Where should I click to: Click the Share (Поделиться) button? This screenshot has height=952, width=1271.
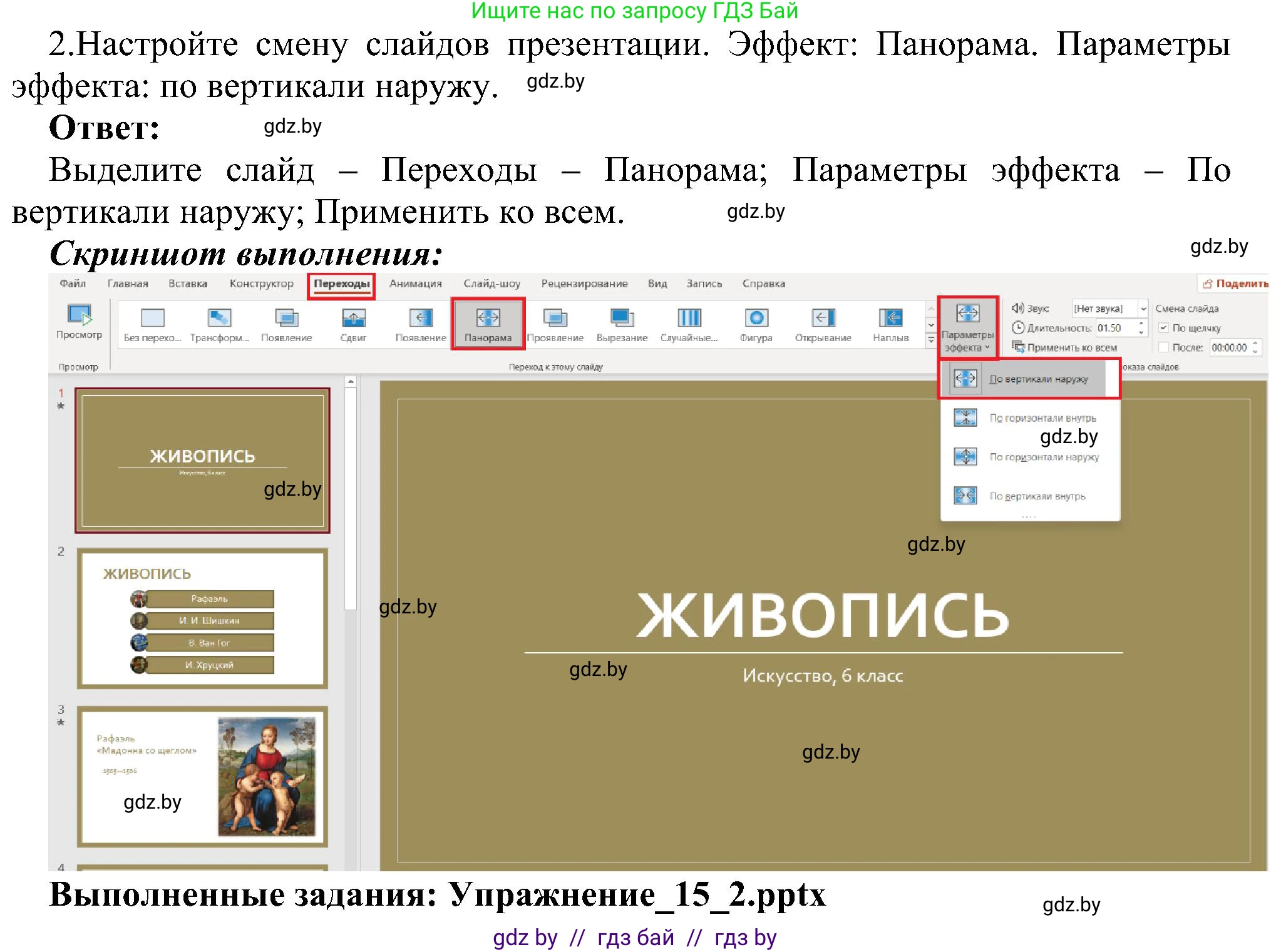[1234, 284]
